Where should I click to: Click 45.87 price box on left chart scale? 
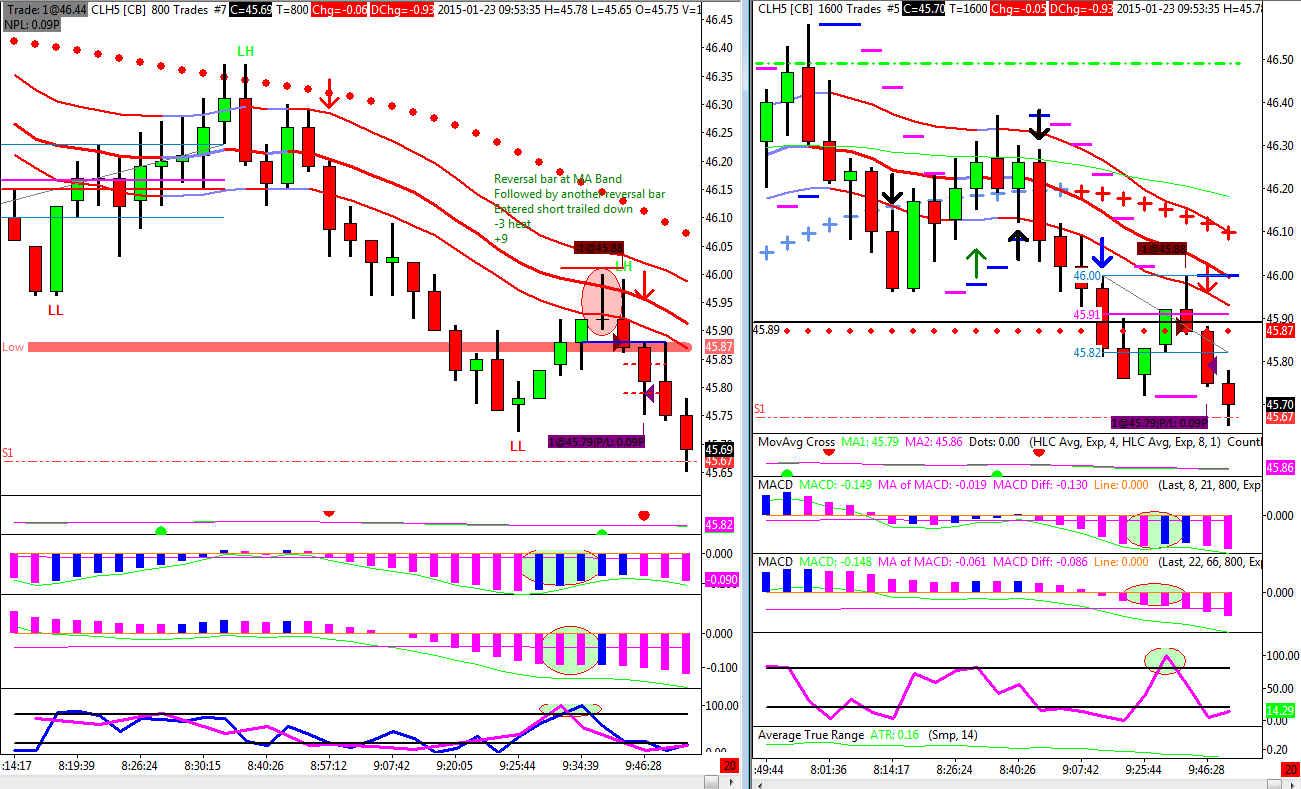[x=719, y=347]
